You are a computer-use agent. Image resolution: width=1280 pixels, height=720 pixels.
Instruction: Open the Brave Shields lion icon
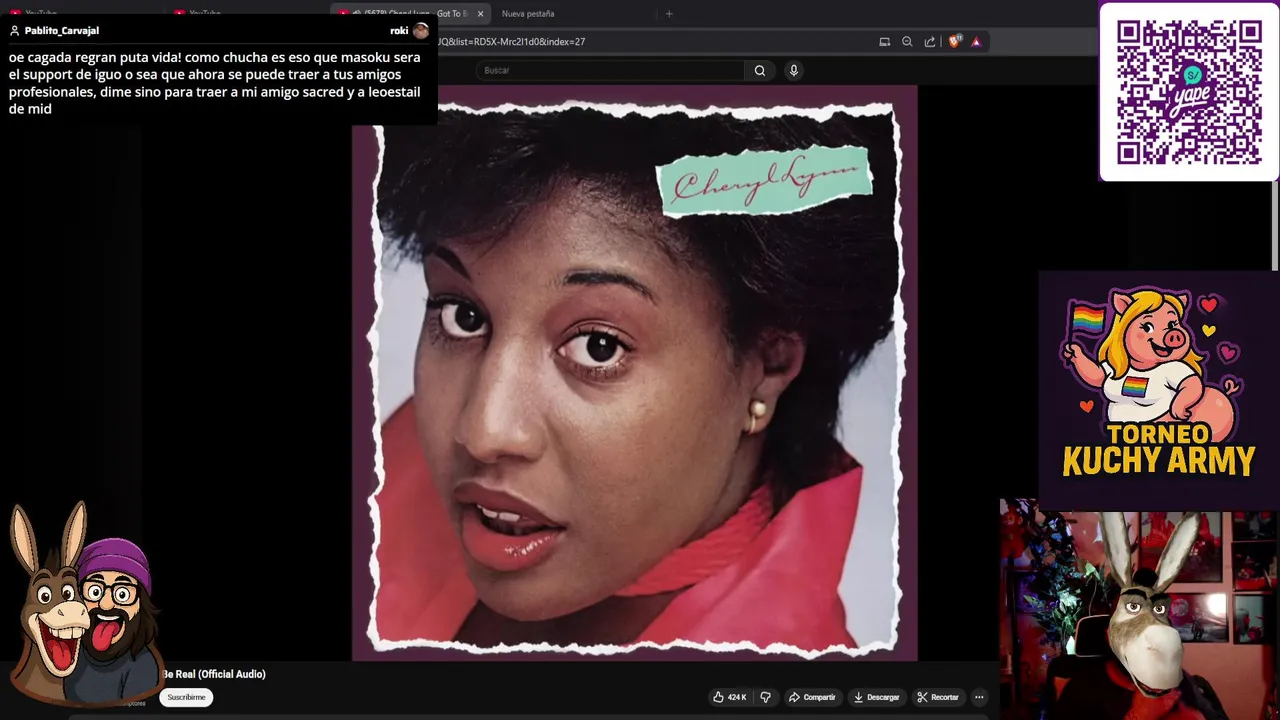(x=954, y=42)
